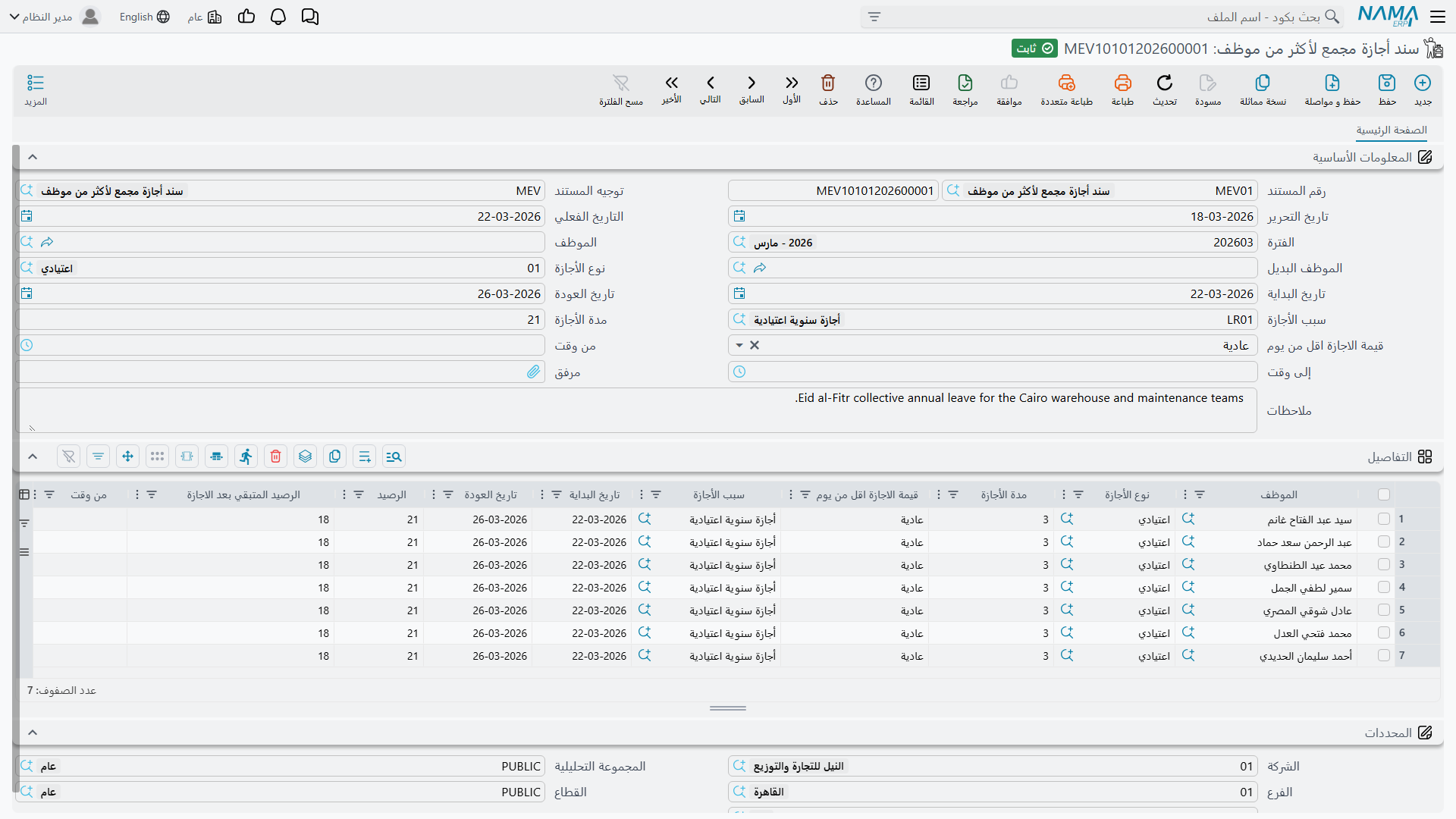
Task: Click into the ملاحظات notes text area
Action: click(x=635, y=410)
